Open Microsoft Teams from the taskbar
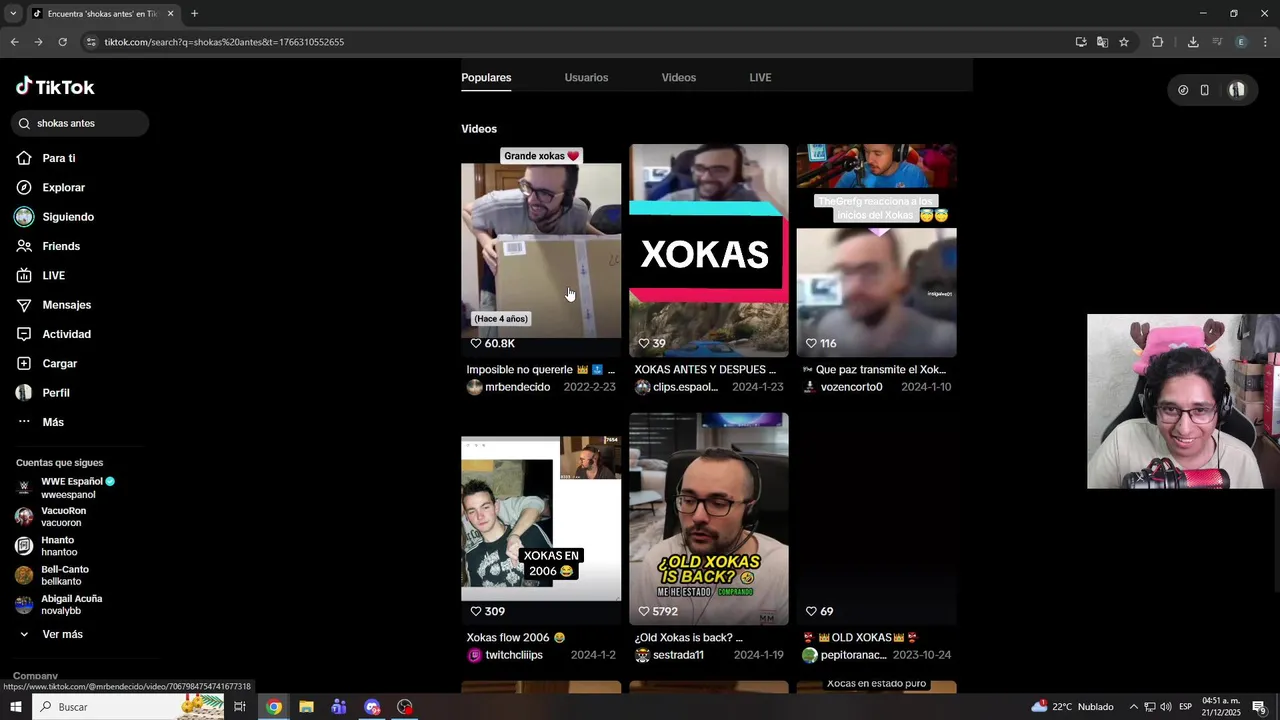Screen dimensions: 1280x720 [x=339, y=707]
